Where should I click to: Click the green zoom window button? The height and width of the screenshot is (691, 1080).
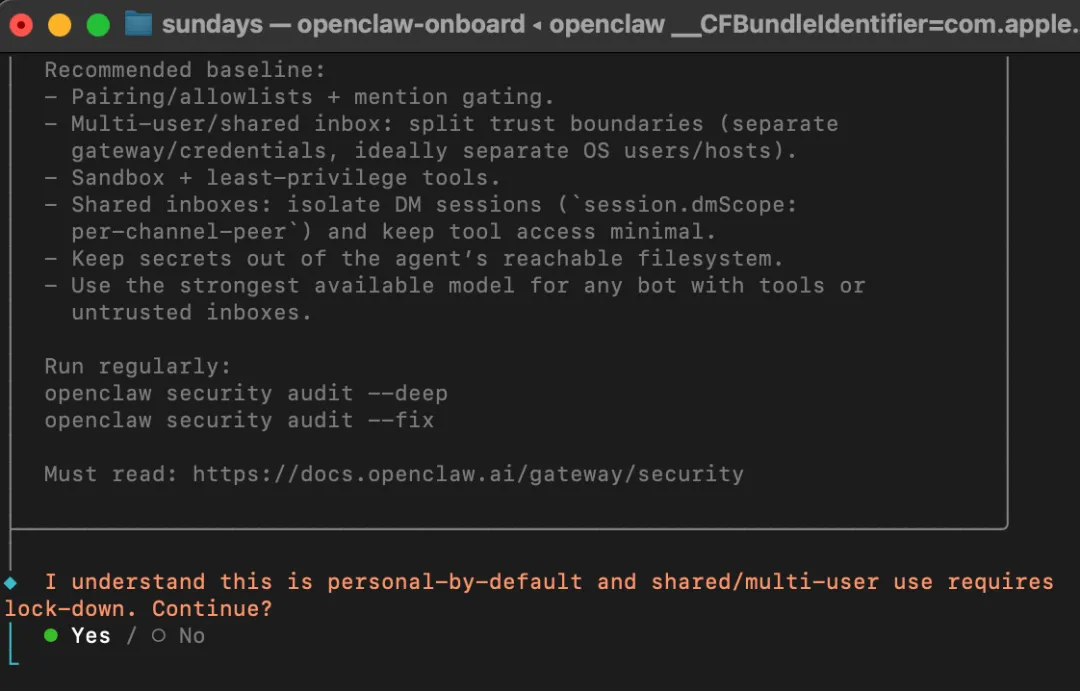(x=98, y=25)
